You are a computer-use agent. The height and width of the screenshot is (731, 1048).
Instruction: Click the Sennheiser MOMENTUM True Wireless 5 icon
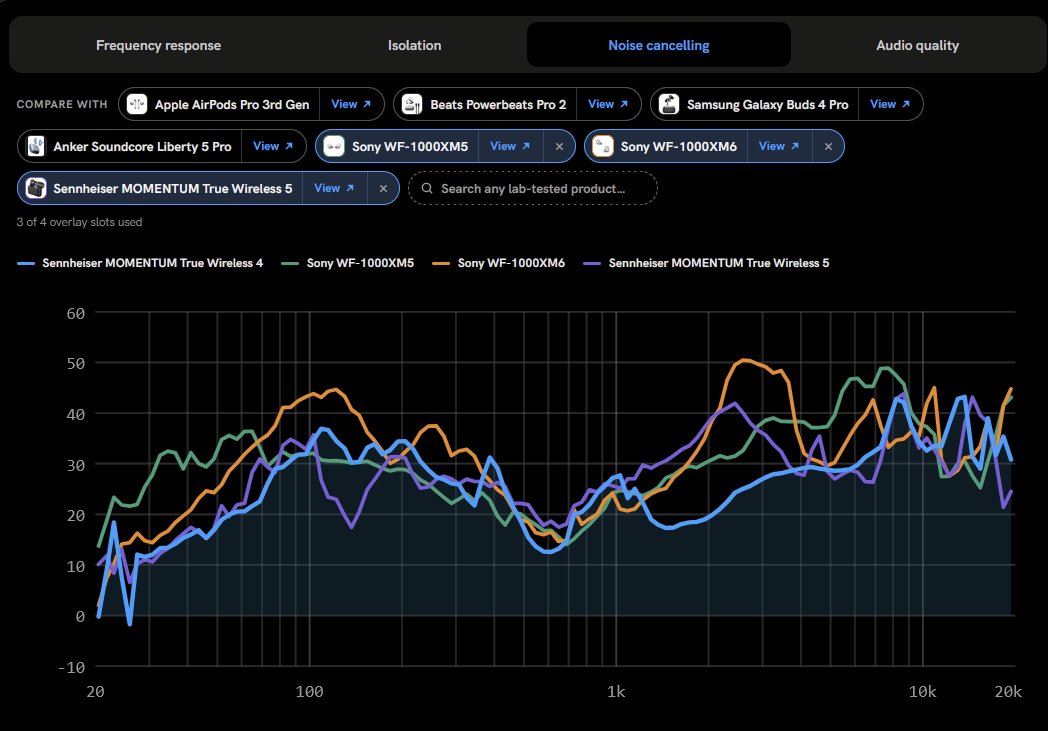point(35,188)
